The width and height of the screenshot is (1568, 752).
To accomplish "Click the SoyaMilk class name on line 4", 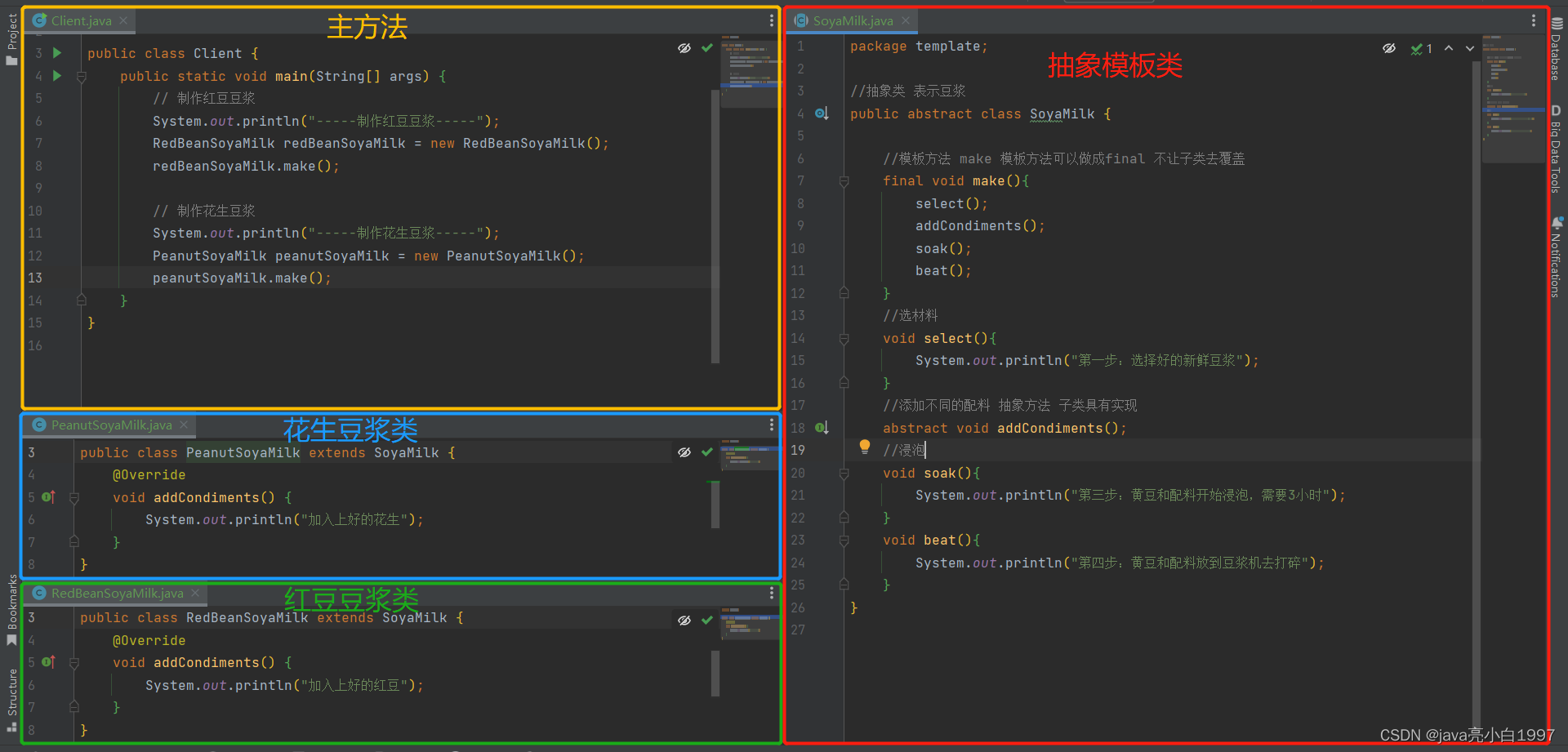I will 1062,113.
